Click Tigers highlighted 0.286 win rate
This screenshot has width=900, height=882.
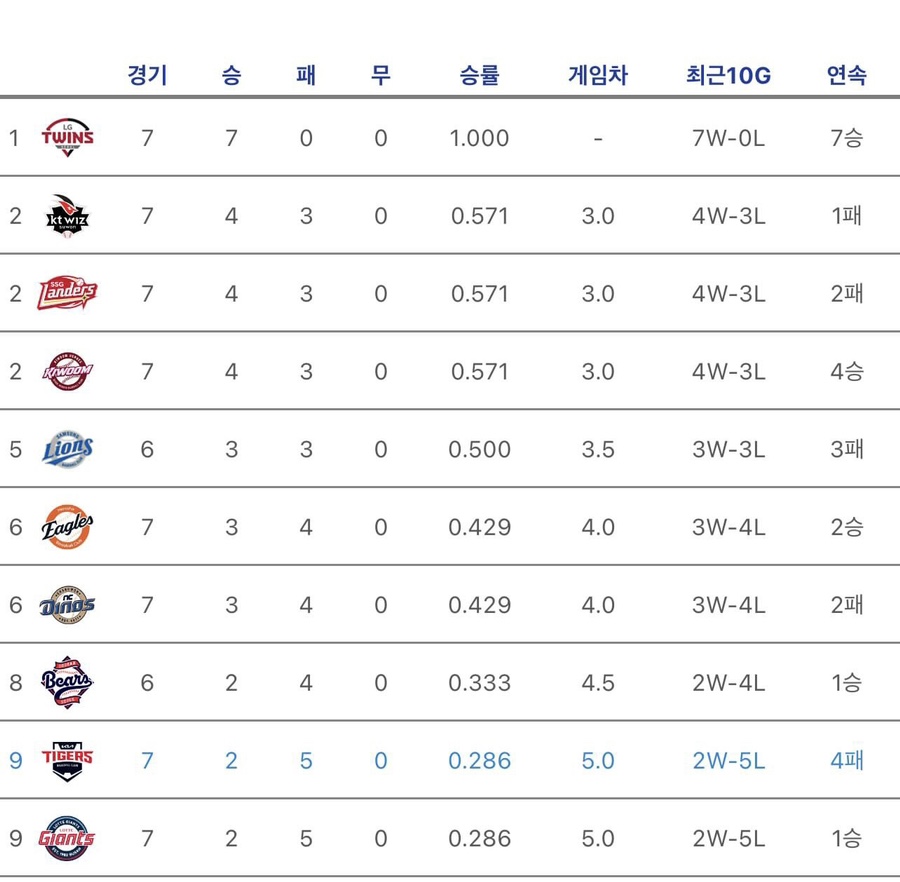coord(479,761)
